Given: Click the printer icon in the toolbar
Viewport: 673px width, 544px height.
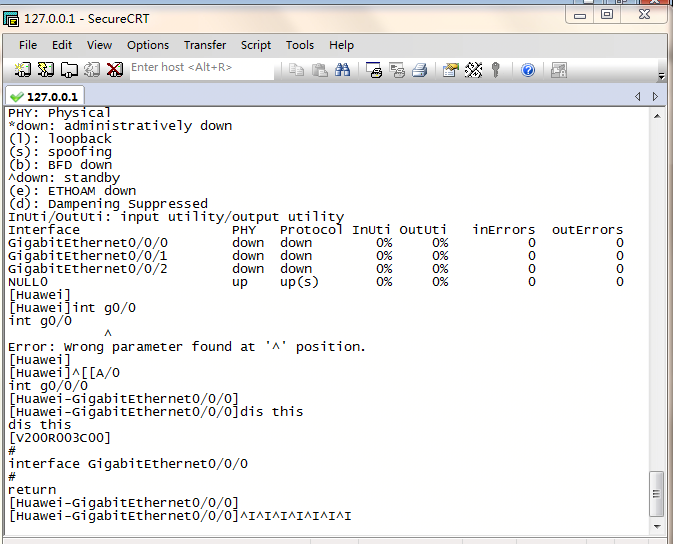Looking at the screenshot, I should tap(420, 70).
